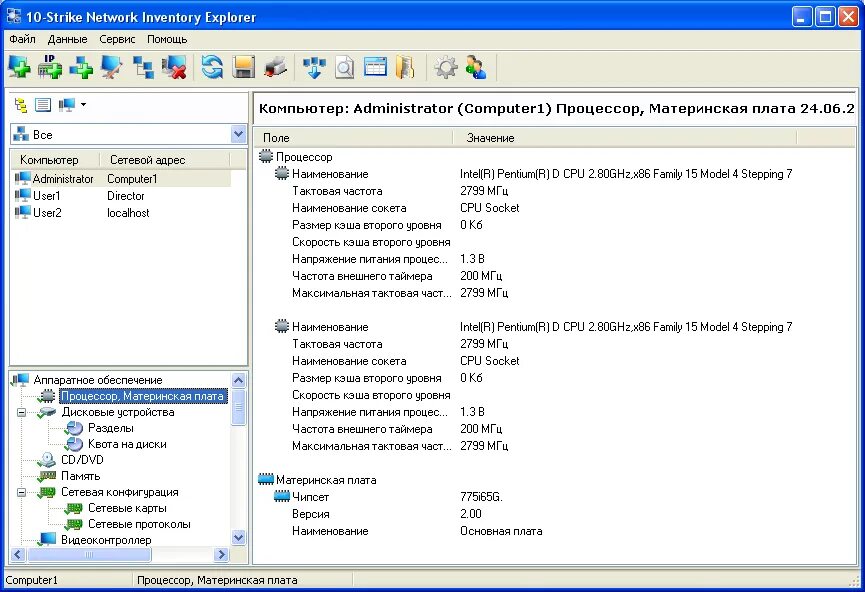Select 'Процессор, Материнская плата' tree item

click(142, 396)
